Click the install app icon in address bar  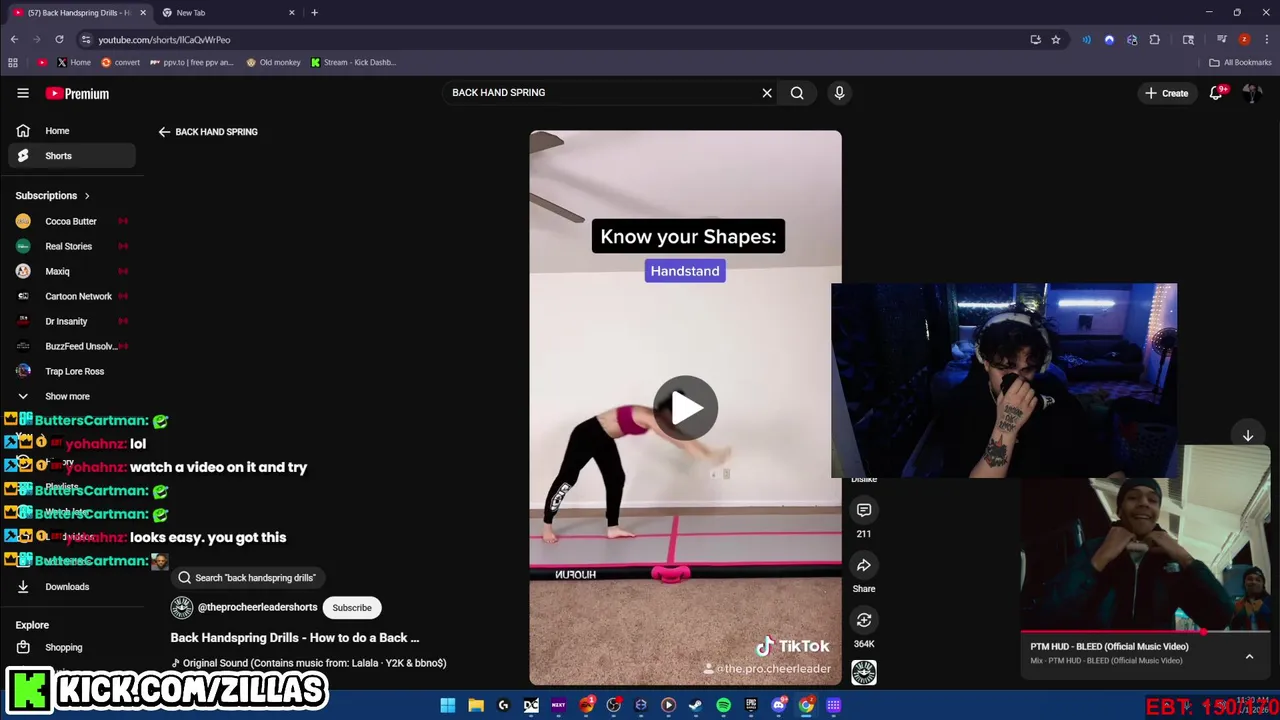click(x=1035, y=40)
